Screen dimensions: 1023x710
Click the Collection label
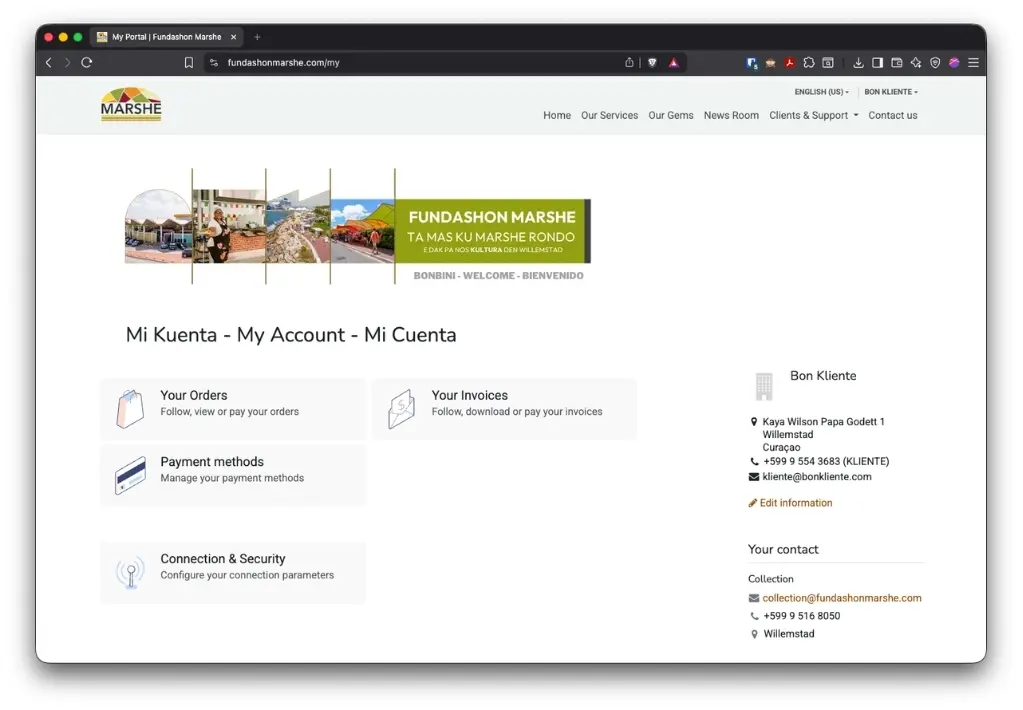(x=771, y=579)
